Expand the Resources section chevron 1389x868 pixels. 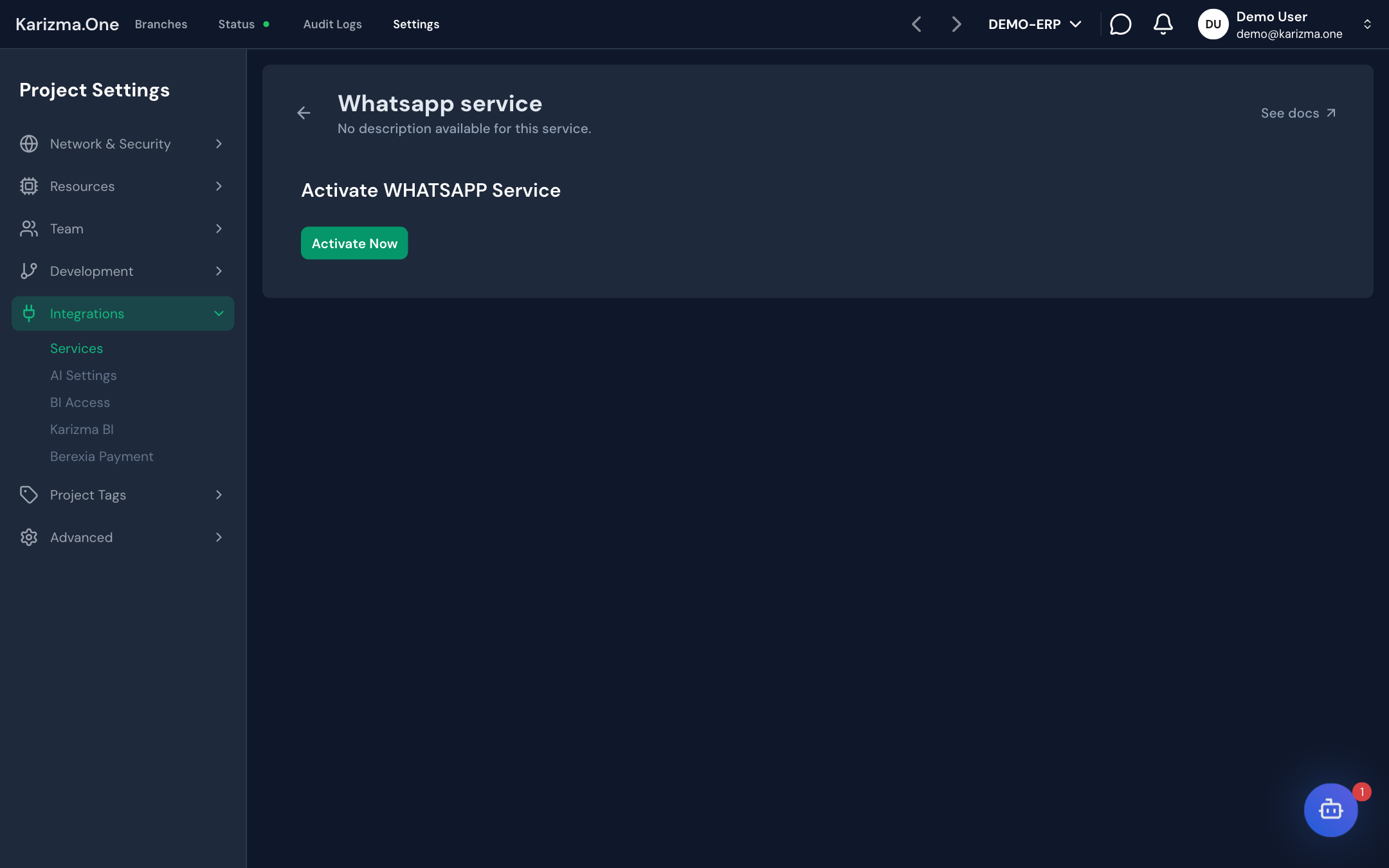tap(219, 186)
